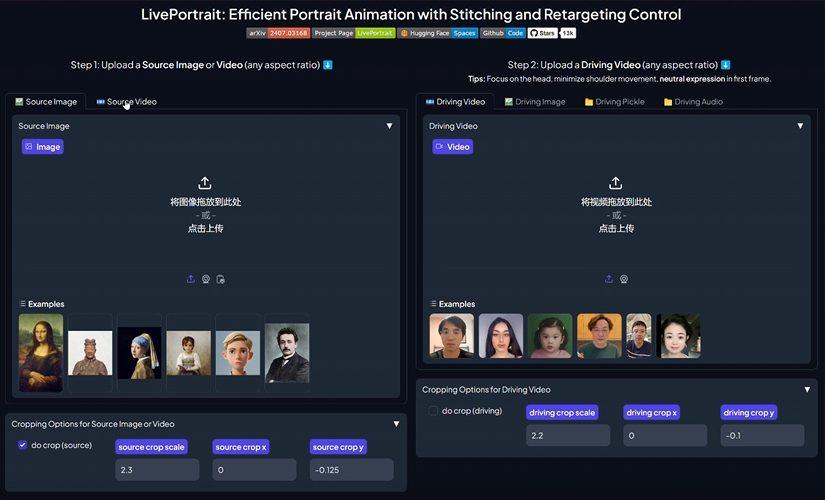Image resolution: width=825 pixels, height=500 pixels.
Task: Click webcam icon in Source Image panel
Action: (x=206, y=279)
